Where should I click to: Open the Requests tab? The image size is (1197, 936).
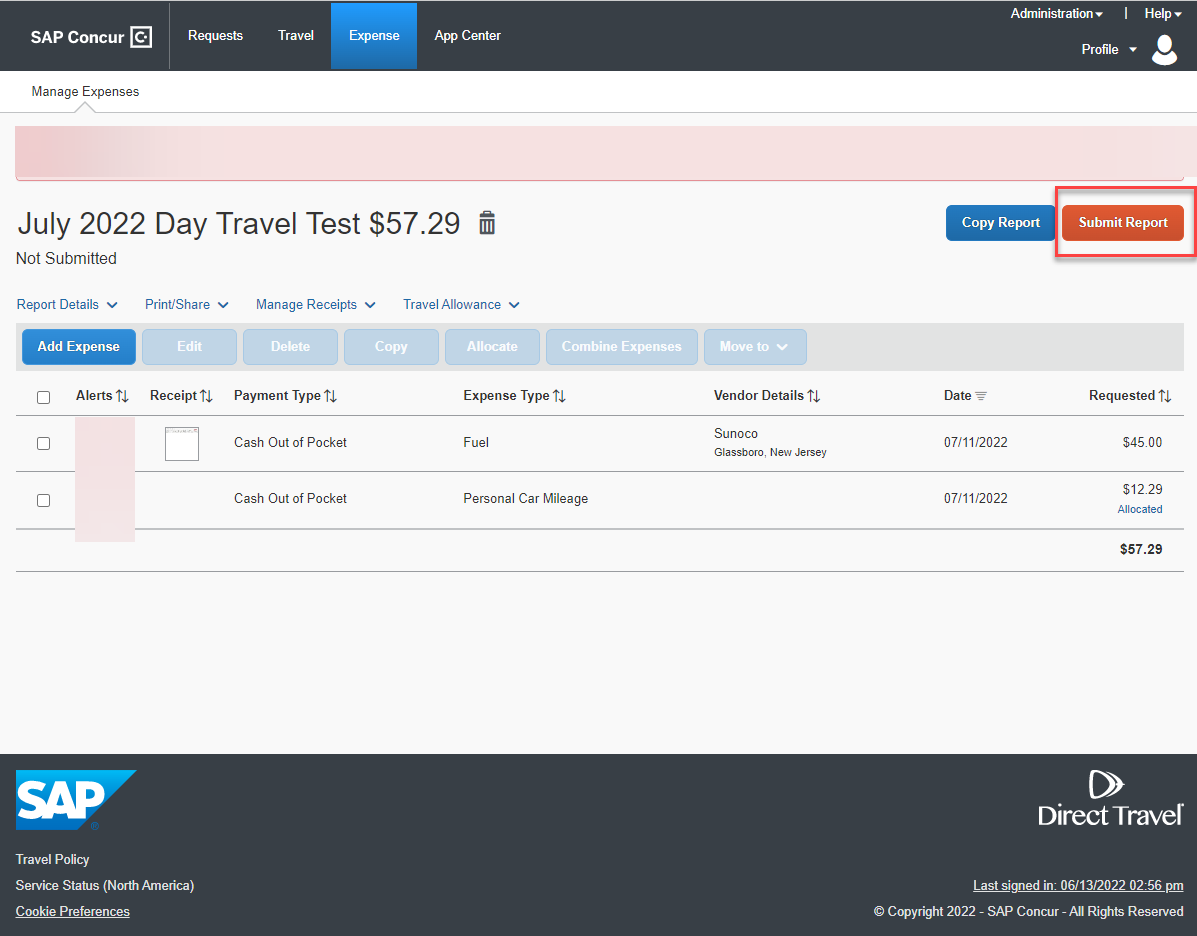click(x=215, y=36)
